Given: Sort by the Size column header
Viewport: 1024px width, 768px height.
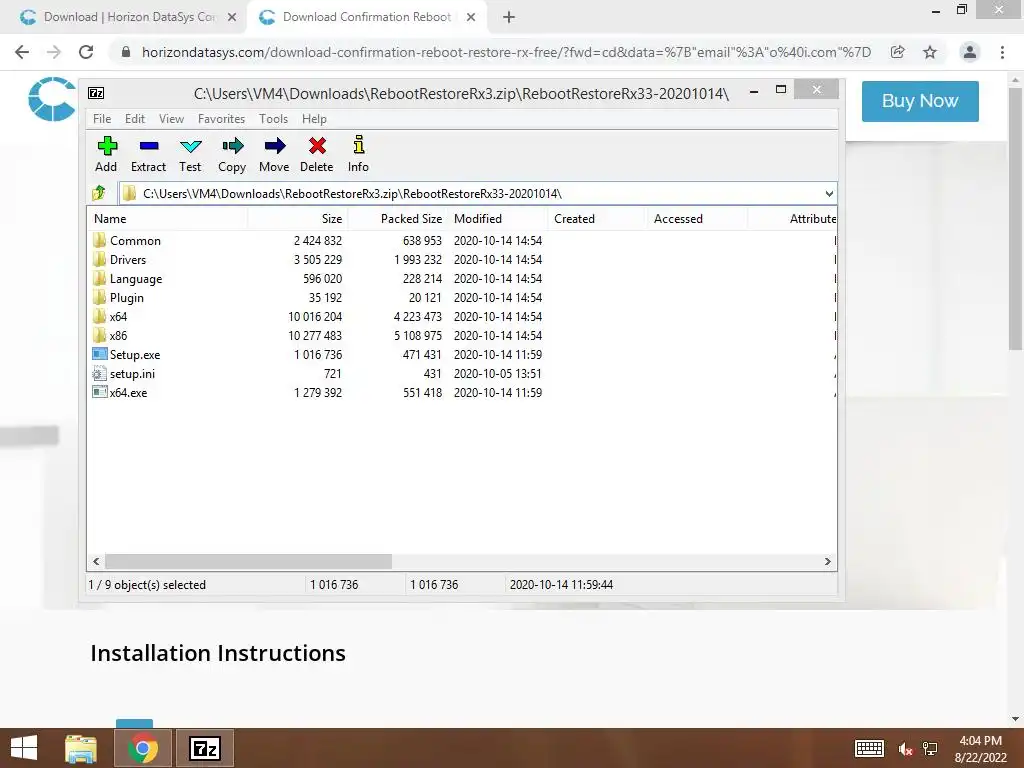Looking at the screenshot, I should [298, 219].
